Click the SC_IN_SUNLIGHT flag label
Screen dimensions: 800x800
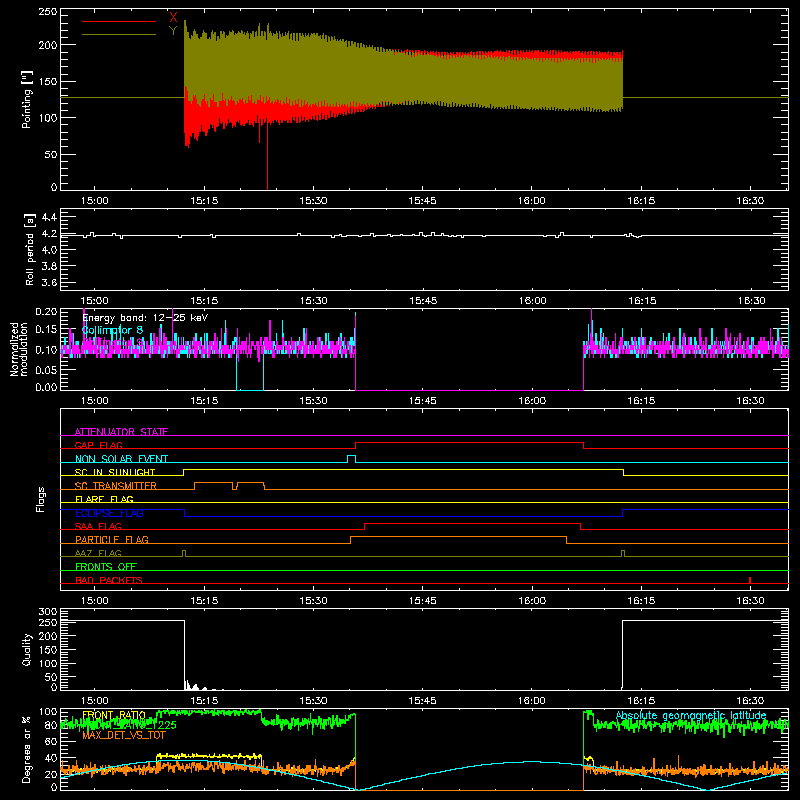tap(115, 472)
